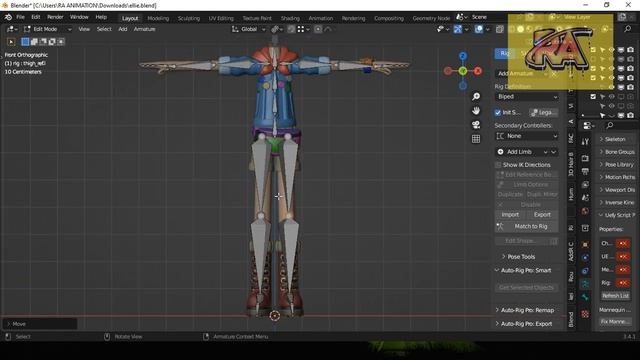Screen dimensions: 640x360
Task: Click the blue Z axis of gizmo
Action: [x=462, y=56]
